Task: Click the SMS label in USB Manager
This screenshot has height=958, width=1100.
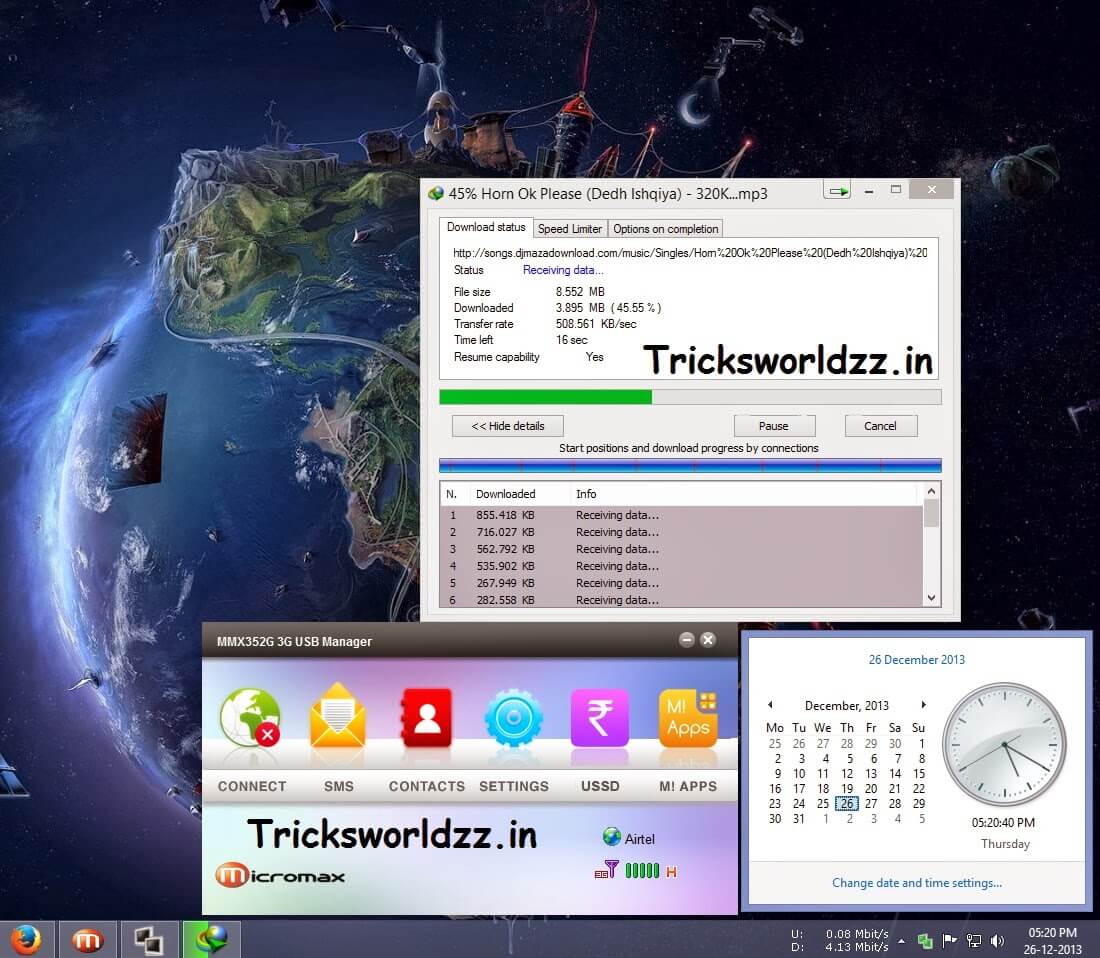Action: [x=339, y=786]
